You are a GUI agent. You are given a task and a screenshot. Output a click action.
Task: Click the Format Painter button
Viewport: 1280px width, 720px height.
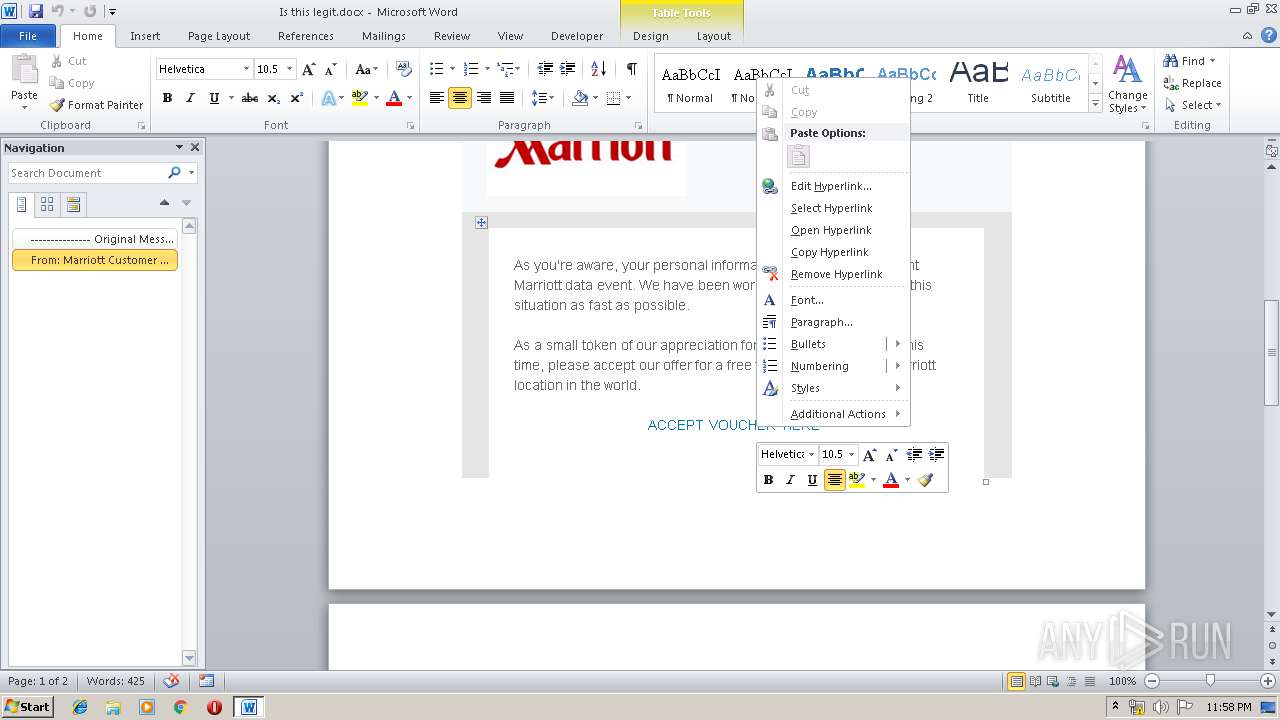coord(96,105)
